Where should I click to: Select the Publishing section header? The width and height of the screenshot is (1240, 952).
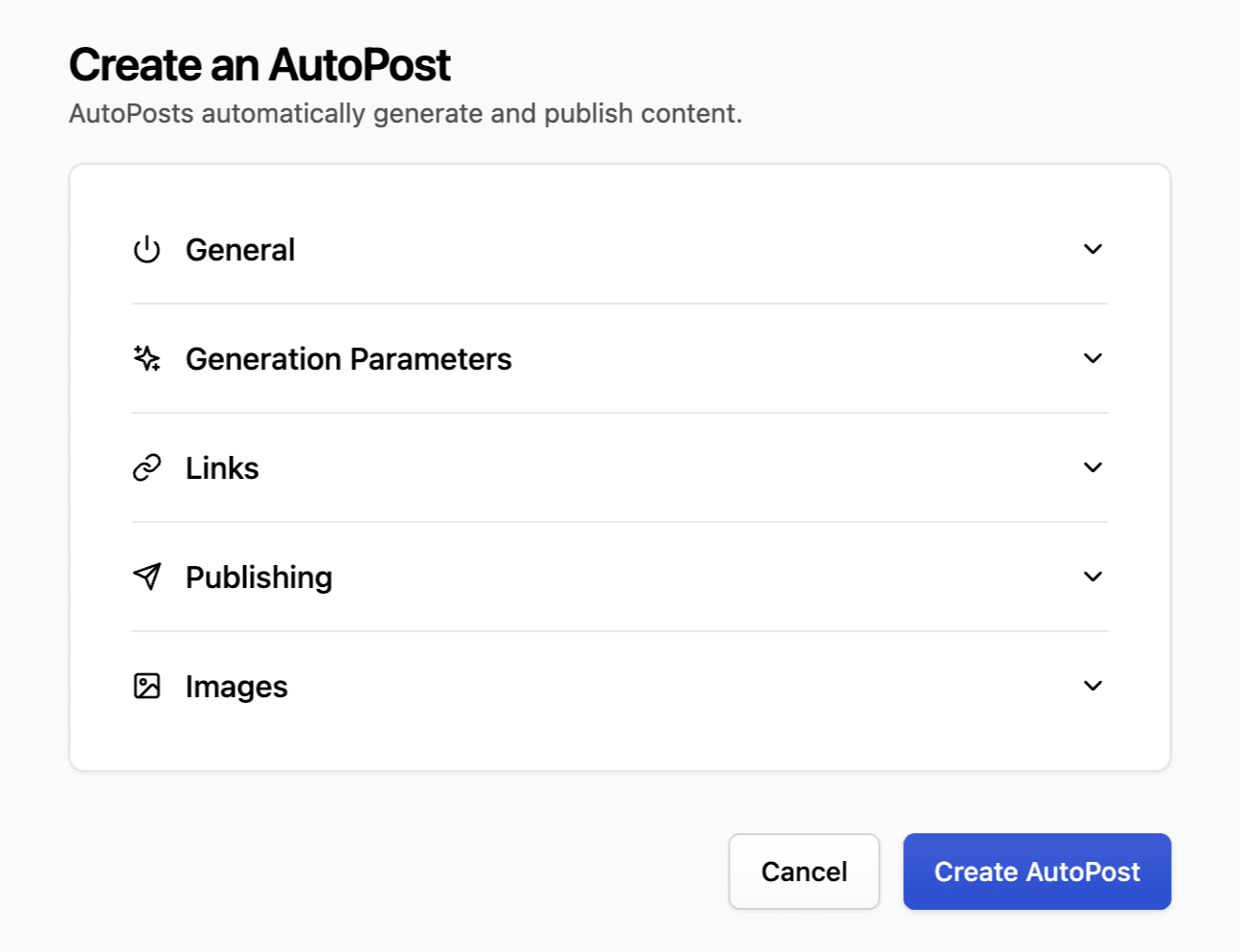coord(259,577)
